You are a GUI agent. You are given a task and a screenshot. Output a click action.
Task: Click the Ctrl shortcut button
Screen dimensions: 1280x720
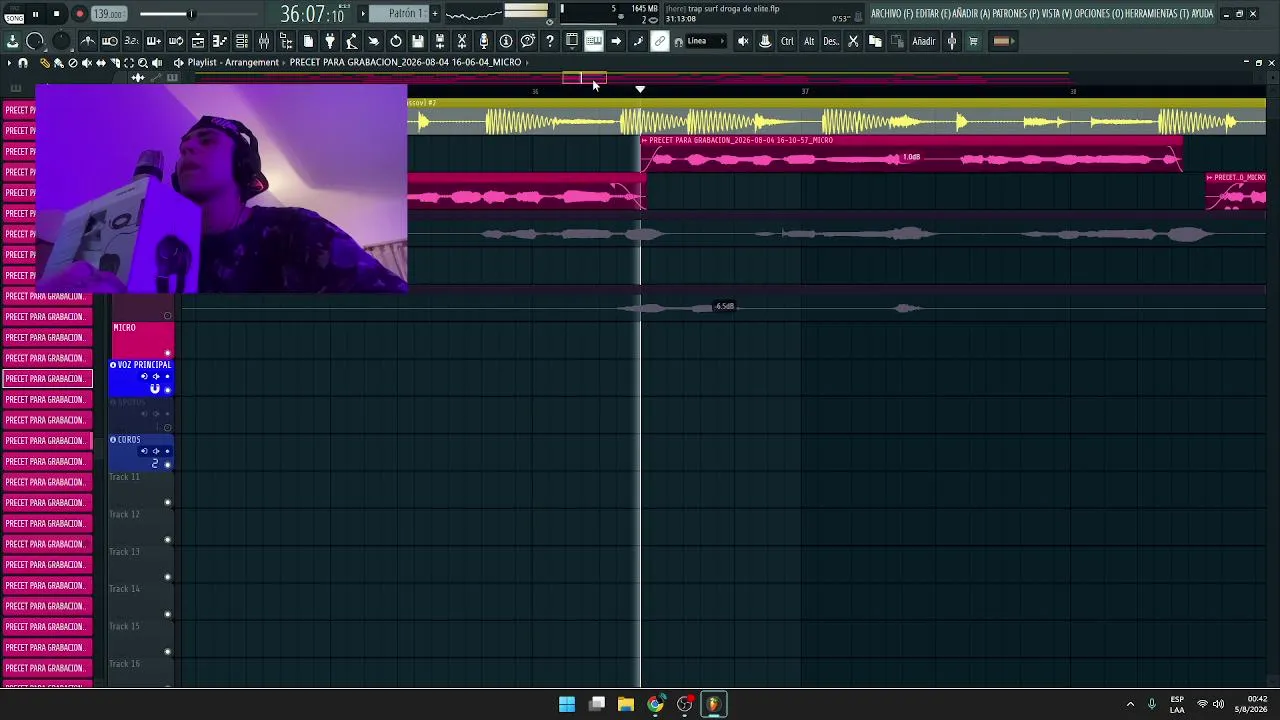(x=787, y=41)
